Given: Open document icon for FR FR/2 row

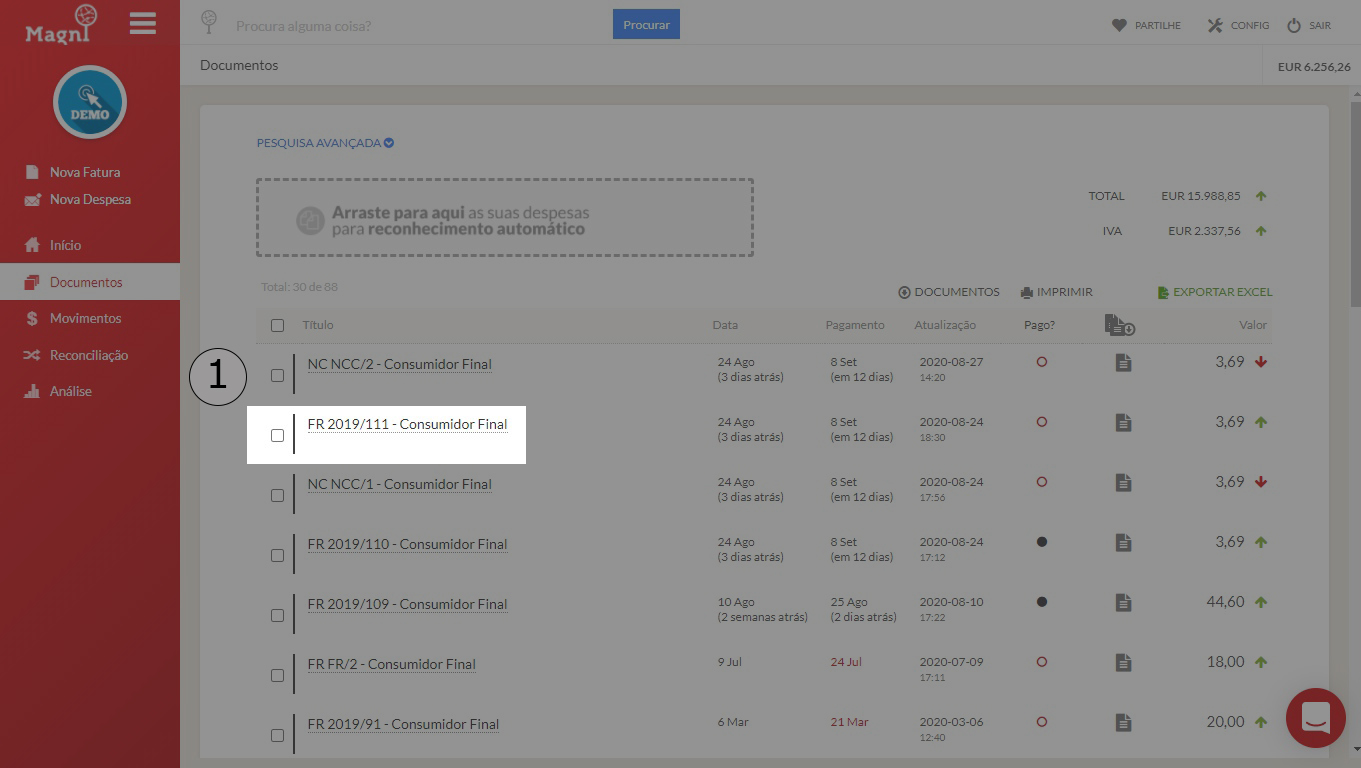Looking at the screenshot, I should (1123, 663).
